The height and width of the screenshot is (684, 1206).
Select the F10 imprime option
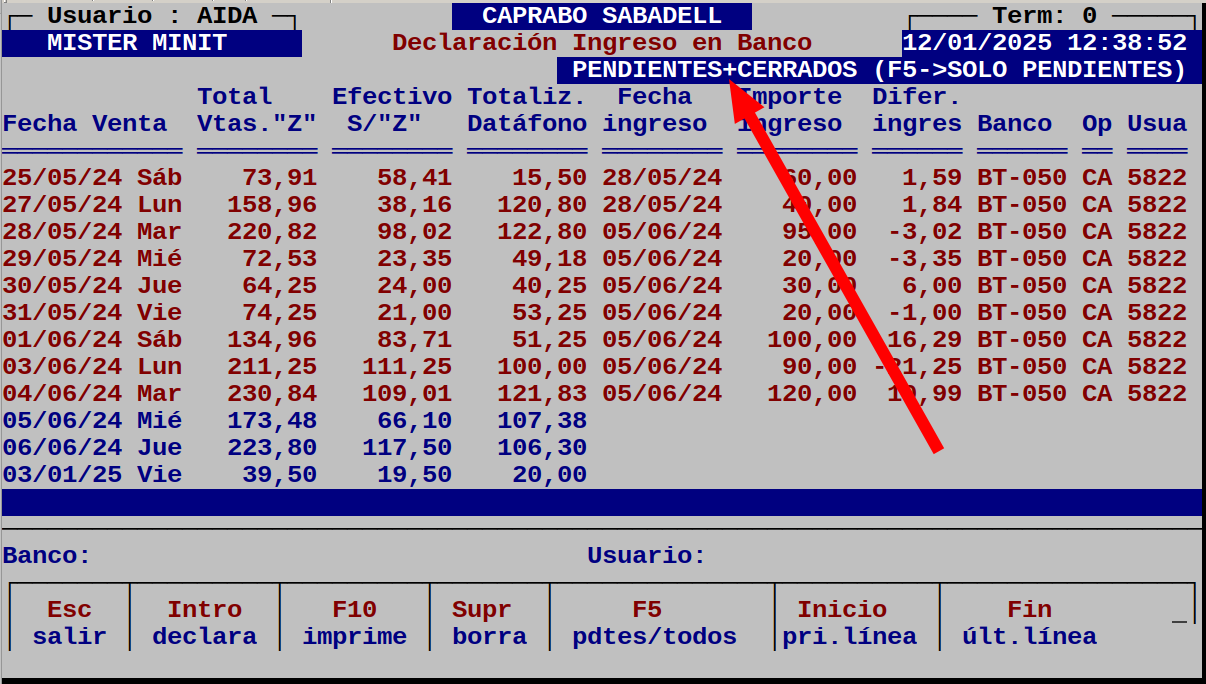click(x=354, y=622)
